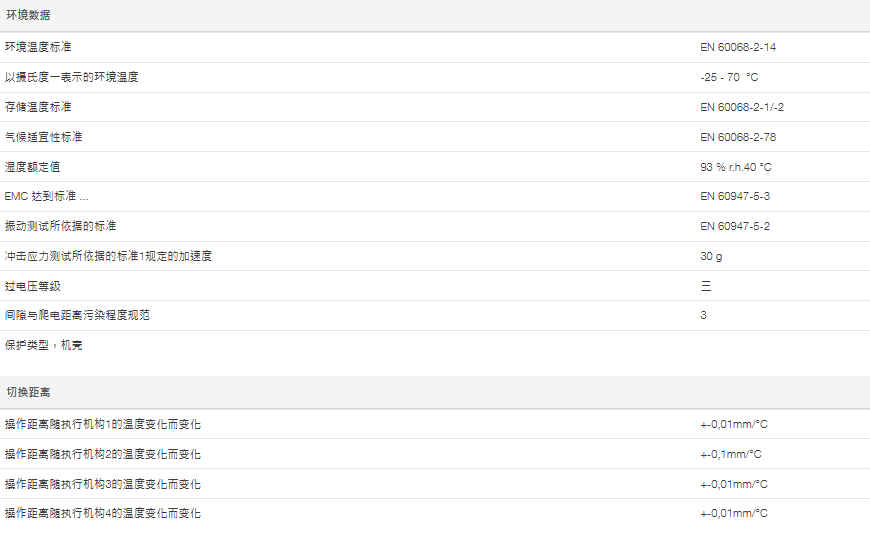Select the EN 60947-5-3 value
This screenshot has width=870, height=535.
pos(735,197)
